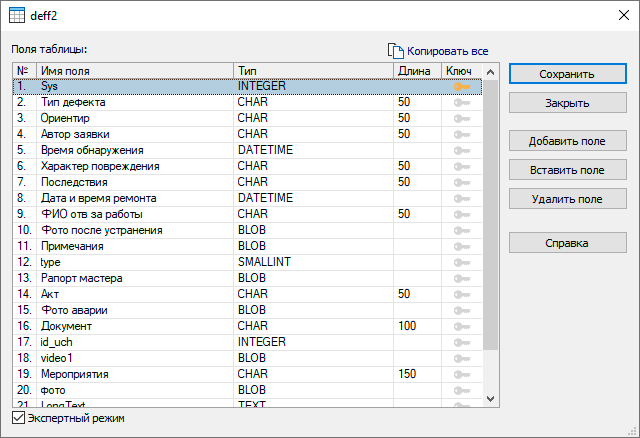Click the Закрыть button
640x438 pixels.
click(567, 103)
